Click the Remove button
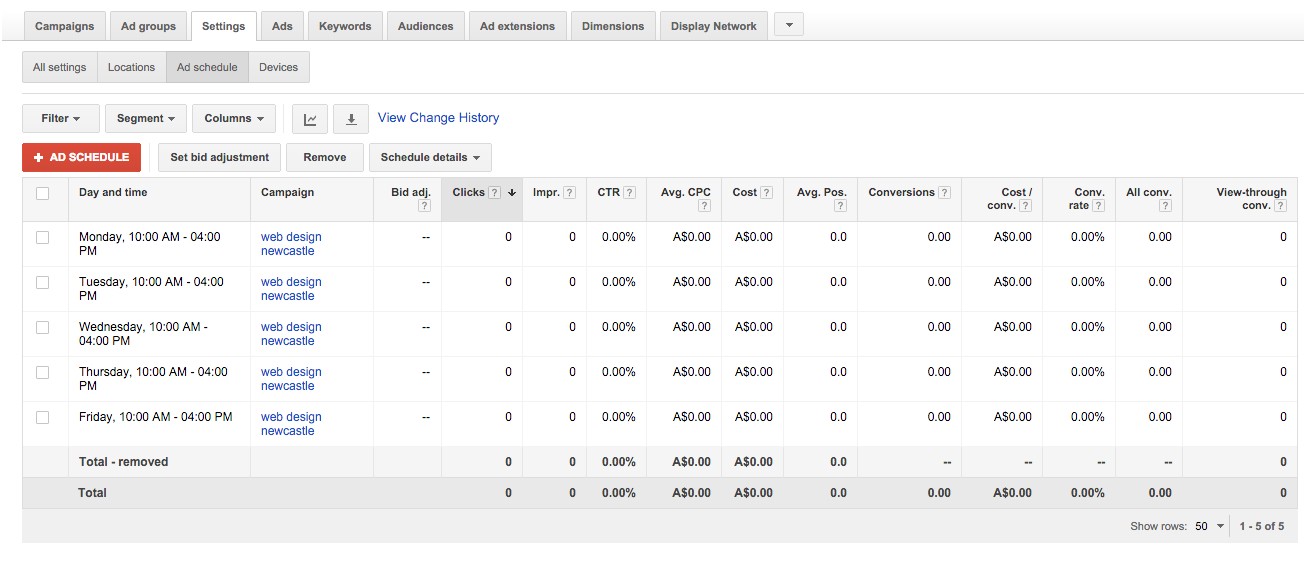The image size is (1304, 567). (x=325, y=157)
